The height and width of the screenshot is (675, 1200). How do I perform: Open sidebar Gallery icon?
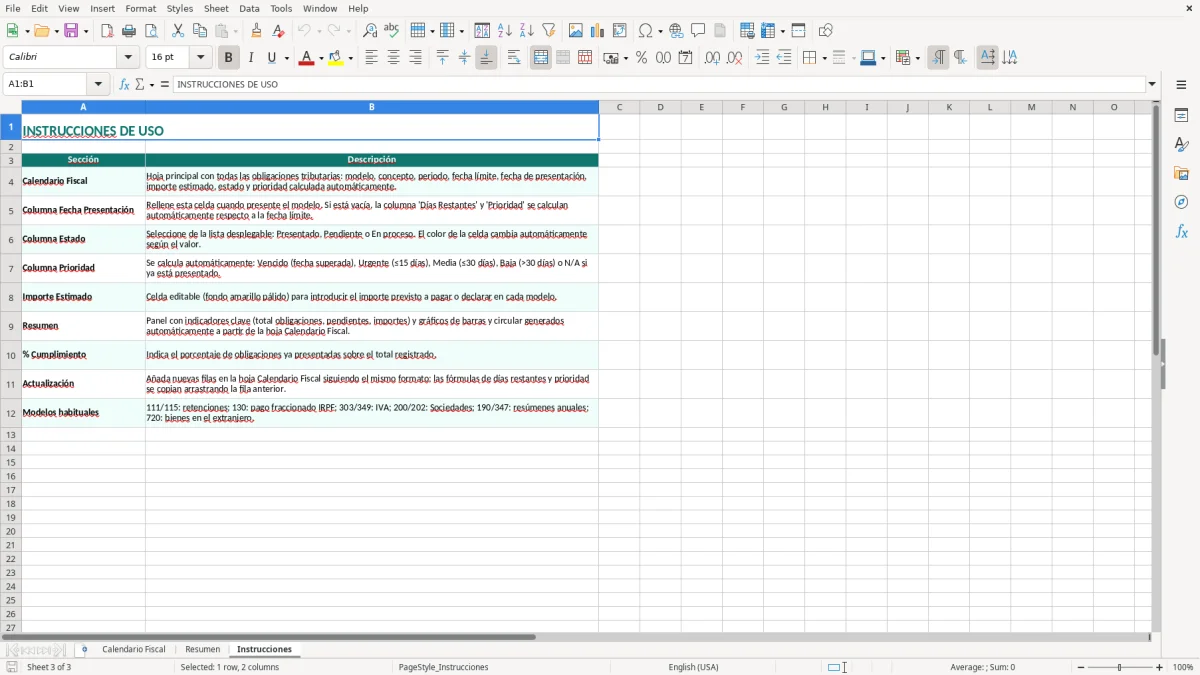[1181, 174]
